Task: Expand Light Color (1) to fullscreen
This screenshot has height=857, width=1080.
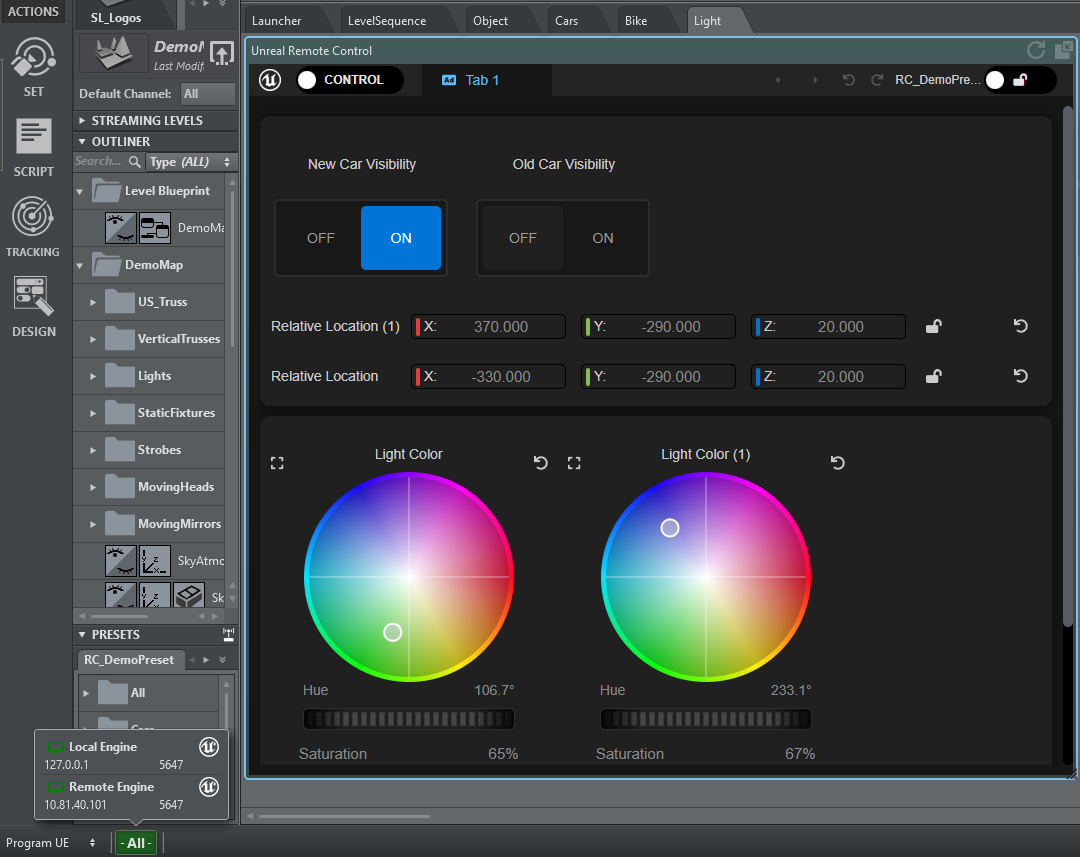Action: 574,463
